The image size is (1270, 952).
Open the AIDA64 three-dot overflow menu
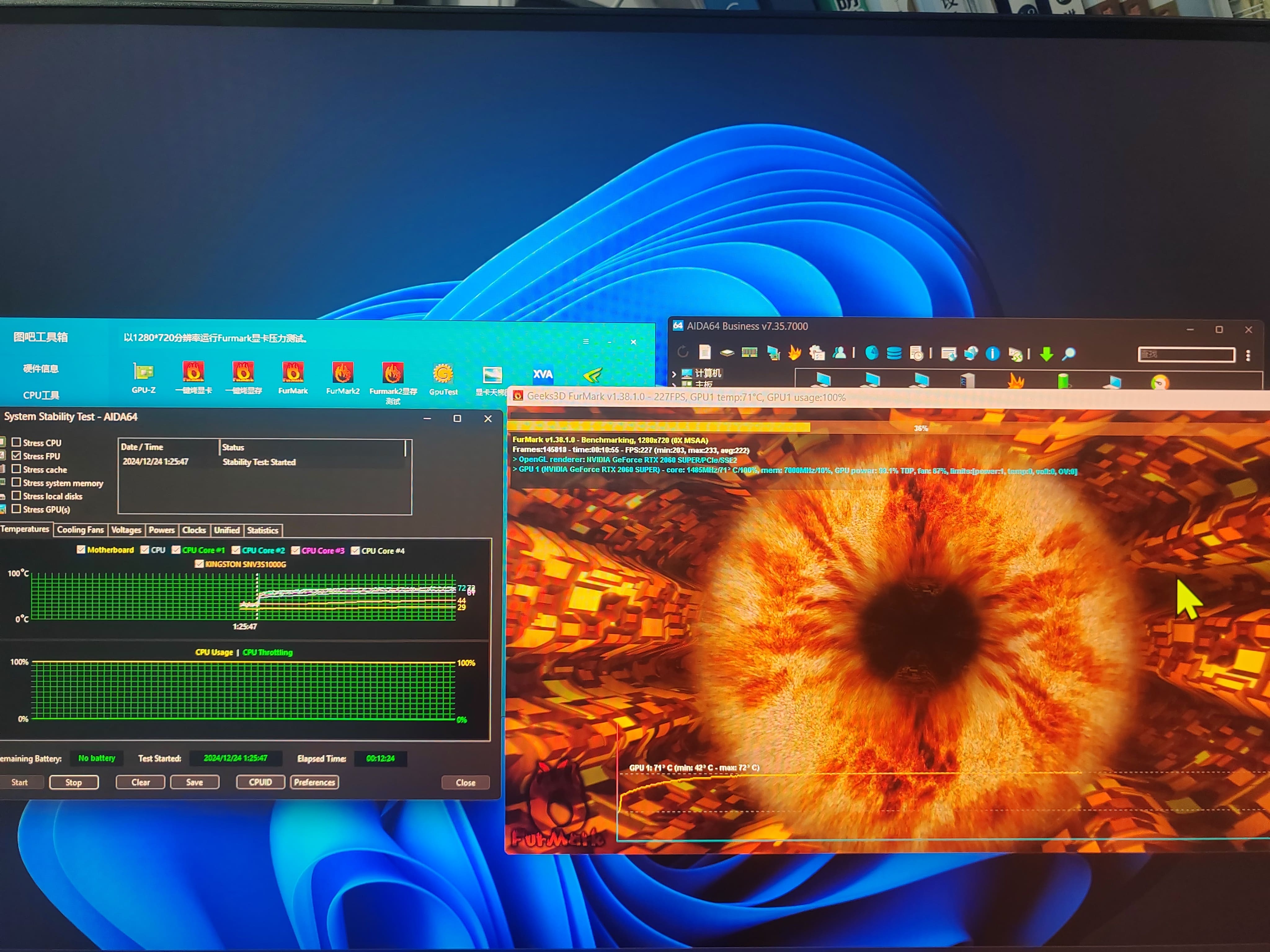[1248, 355]
